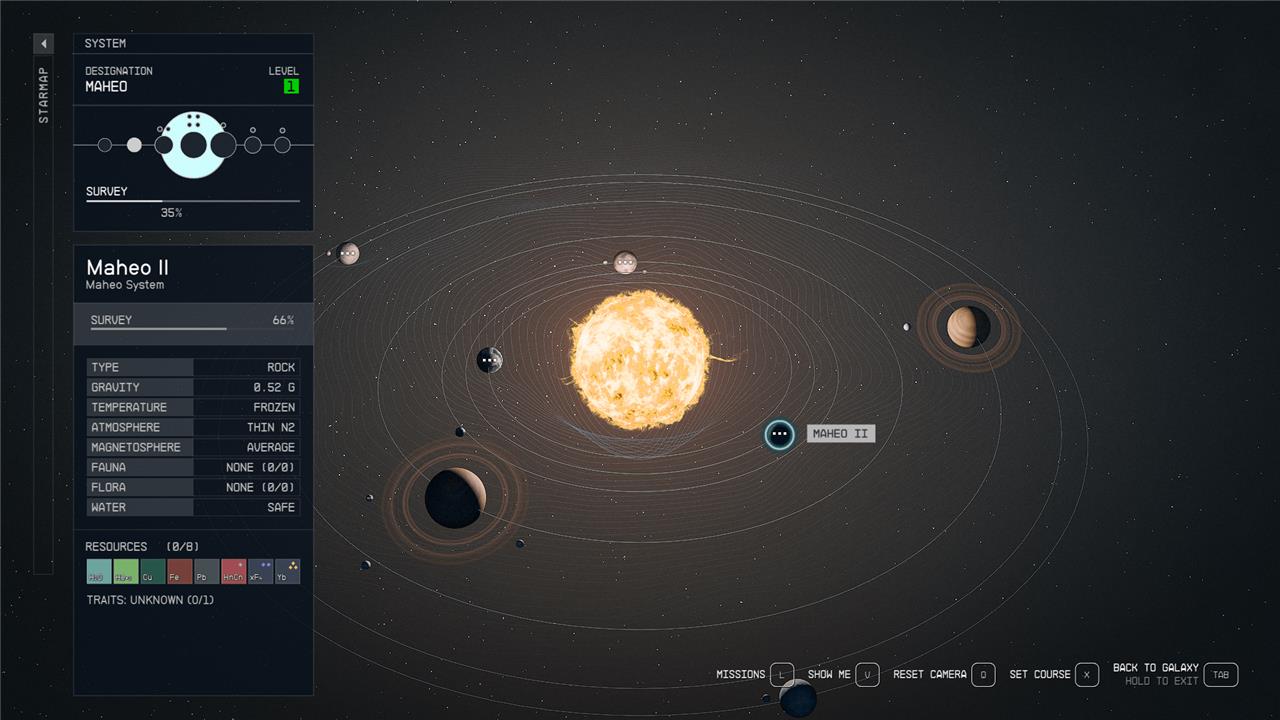Image resolution: width=1280 pixels, height=720 pixels.
Task: Reset Camera using the bottom prompt
Action: (x=983, y=675)
